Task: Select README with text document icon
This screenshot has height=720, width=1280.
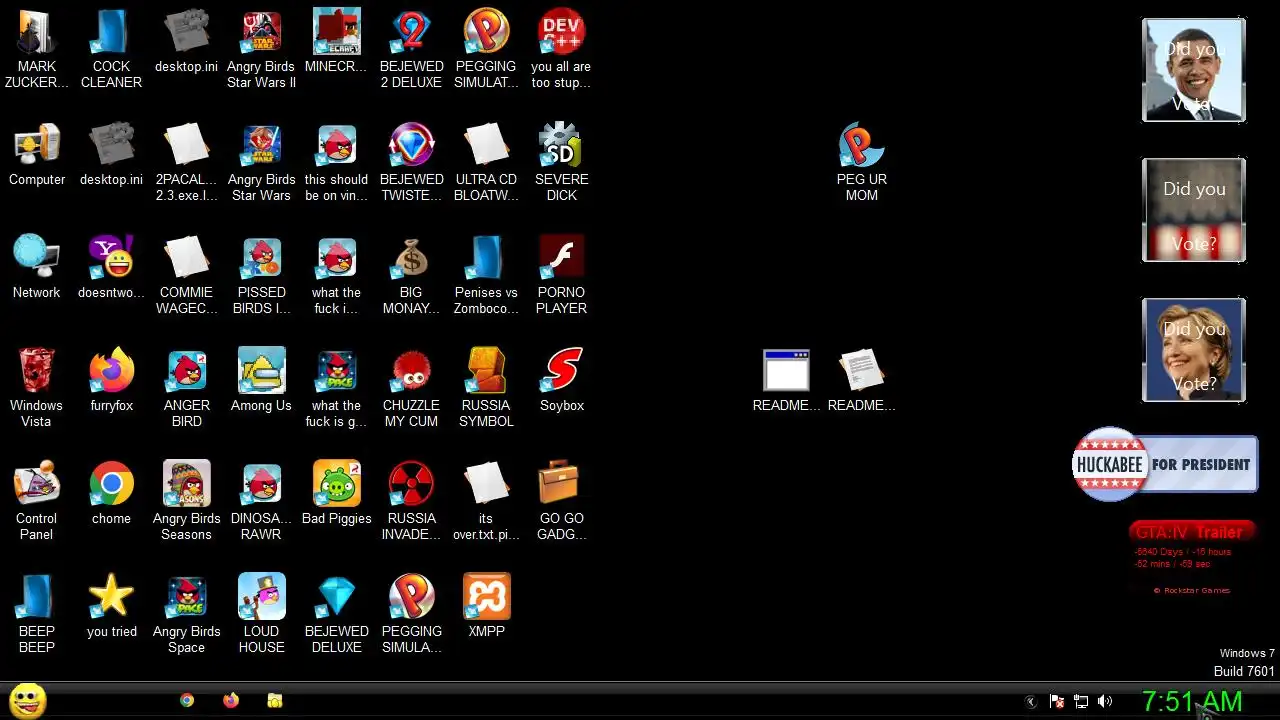Action: point(862,382)
